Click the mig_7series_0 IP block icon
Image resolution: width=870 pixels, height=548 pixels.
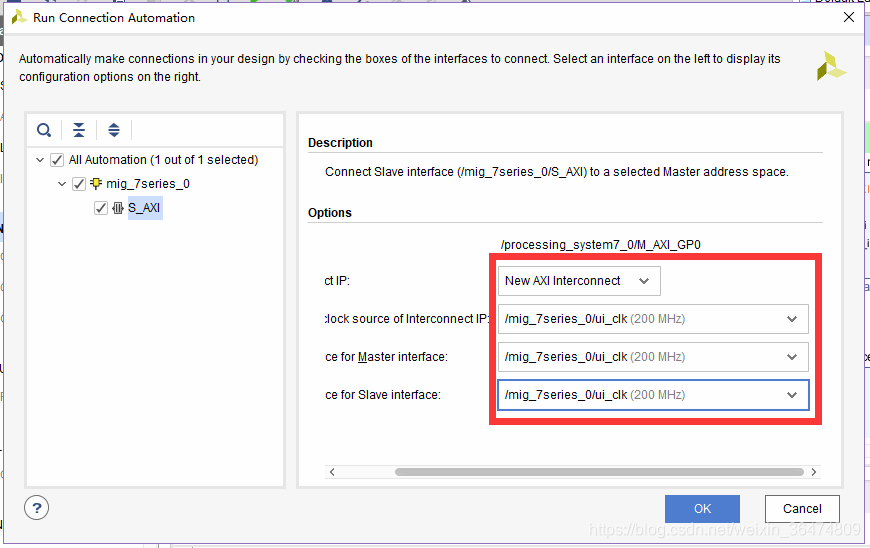tap(96, 184)
